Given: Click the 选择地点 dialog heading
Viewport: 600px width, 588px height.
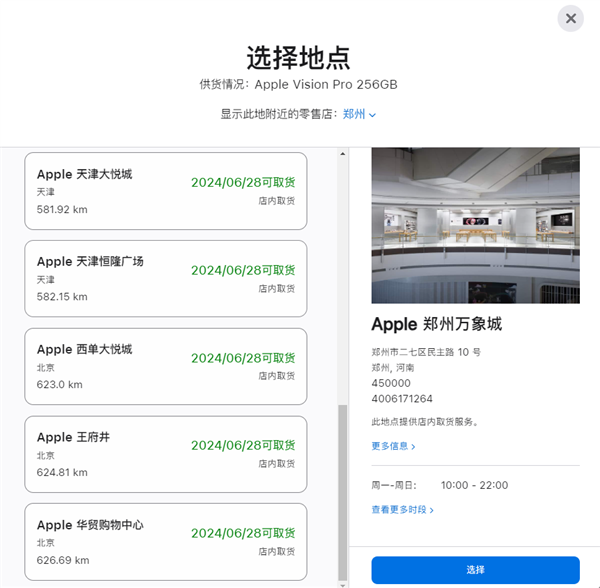Looking at the screenshot, I should 299,57.
